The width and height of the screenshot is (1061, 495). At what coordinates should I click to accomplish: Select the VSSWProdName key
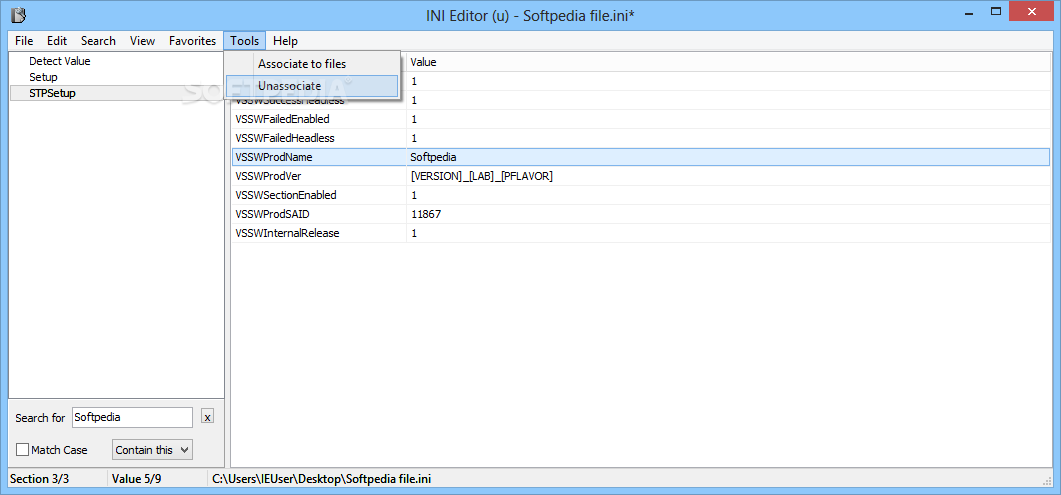tap(274, 157)
